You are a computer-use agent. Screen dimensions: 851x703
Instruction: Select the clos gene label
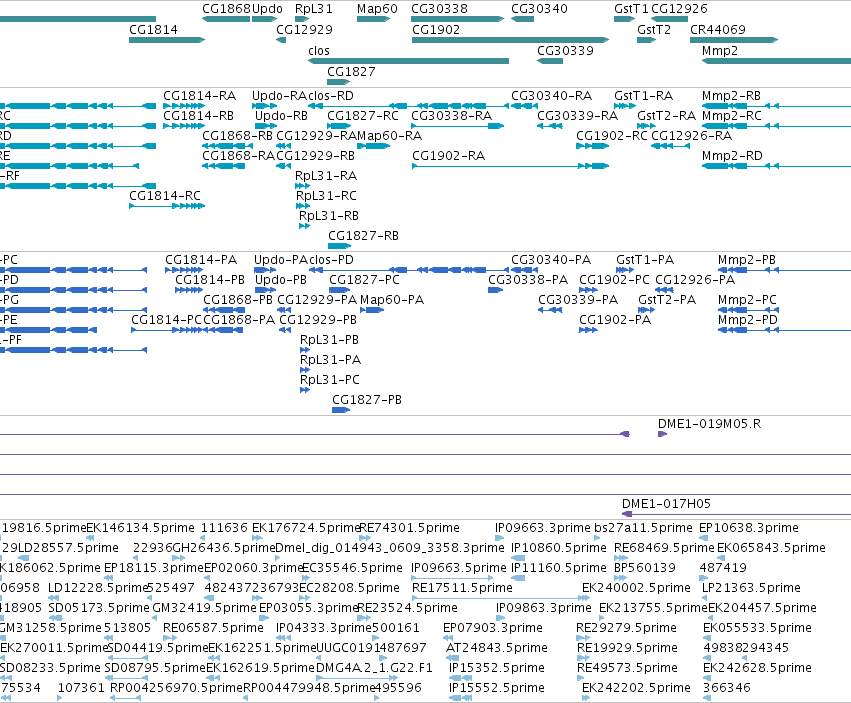(x=319, y=50)
